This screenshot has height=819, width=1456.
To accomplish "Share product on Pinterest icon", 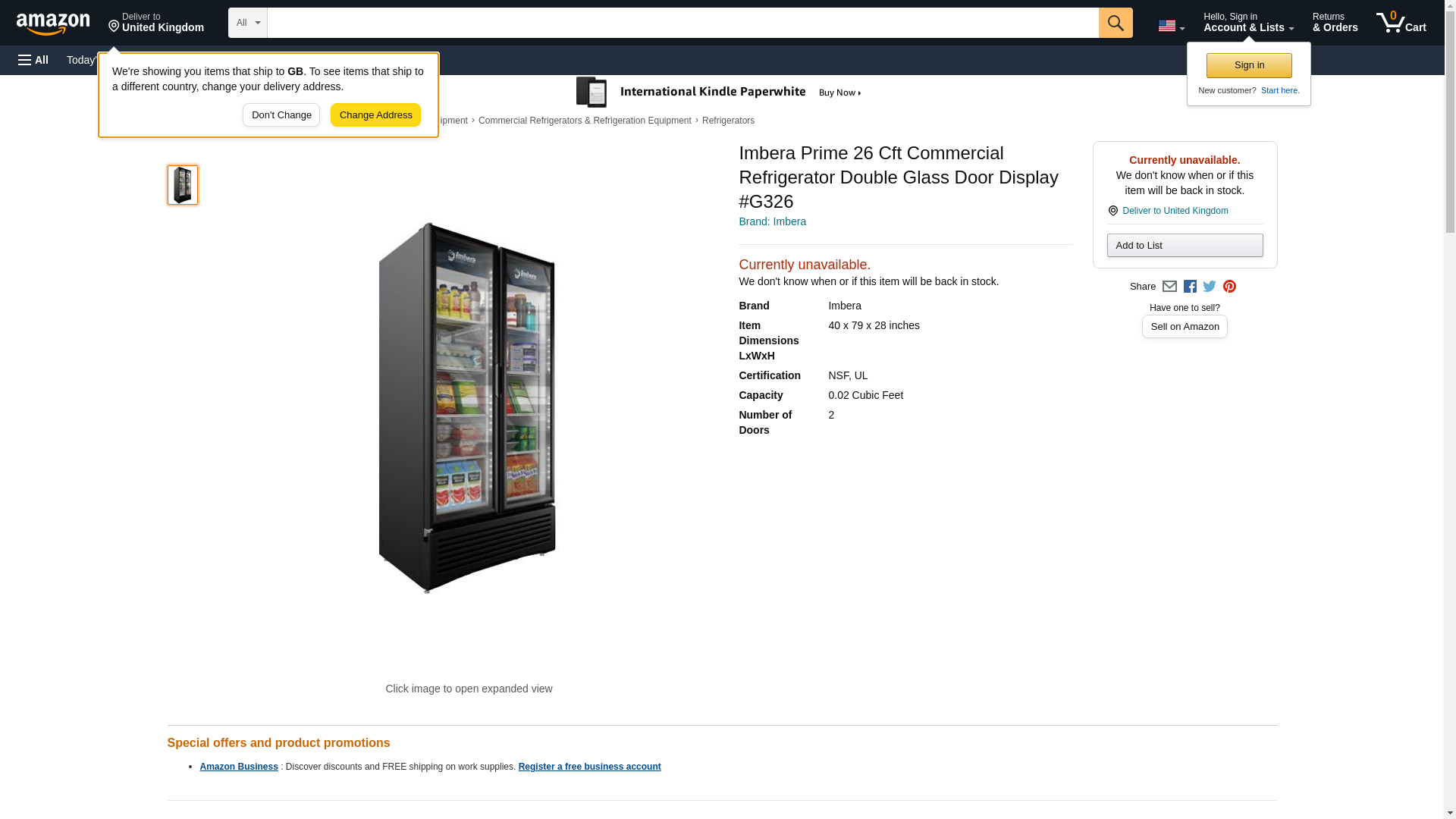I will point(1229,287).
